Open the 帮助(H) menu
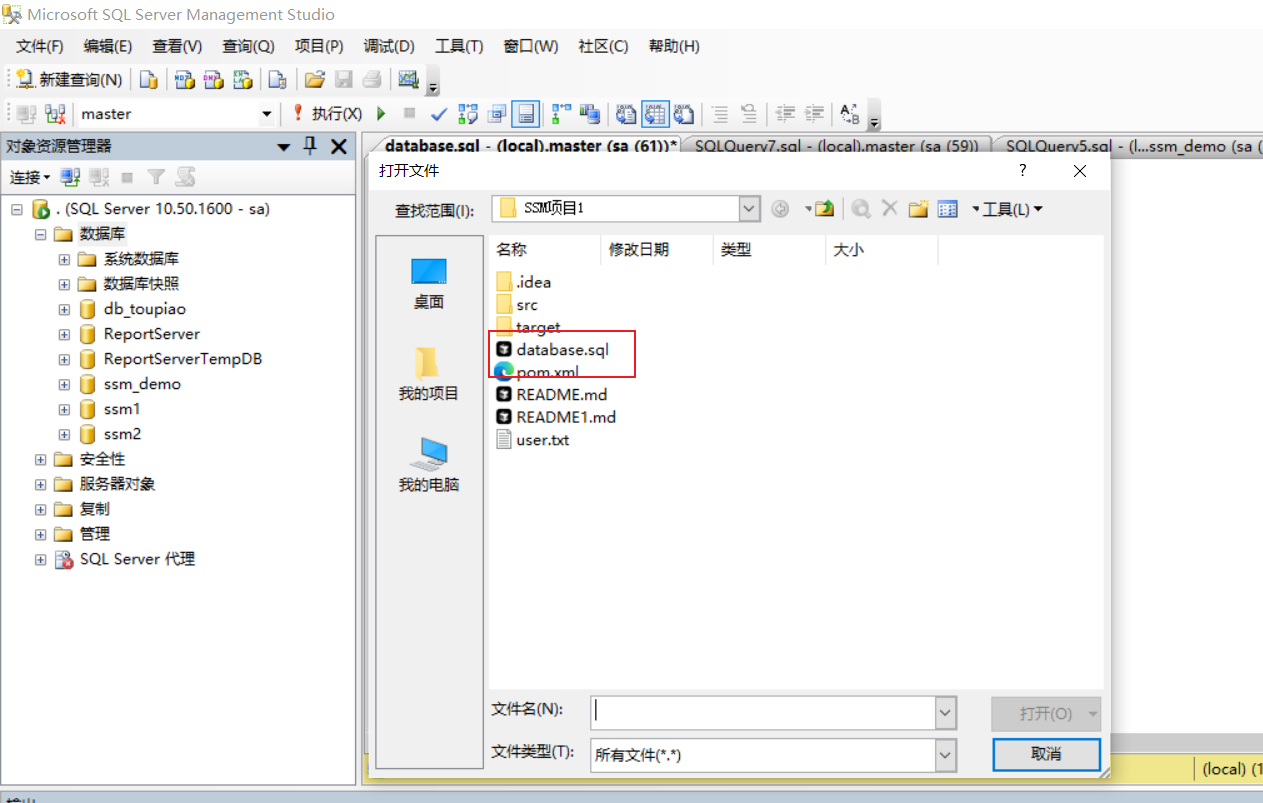The width and height of the screenshot is (1263, 803). (x=674, y=46)
